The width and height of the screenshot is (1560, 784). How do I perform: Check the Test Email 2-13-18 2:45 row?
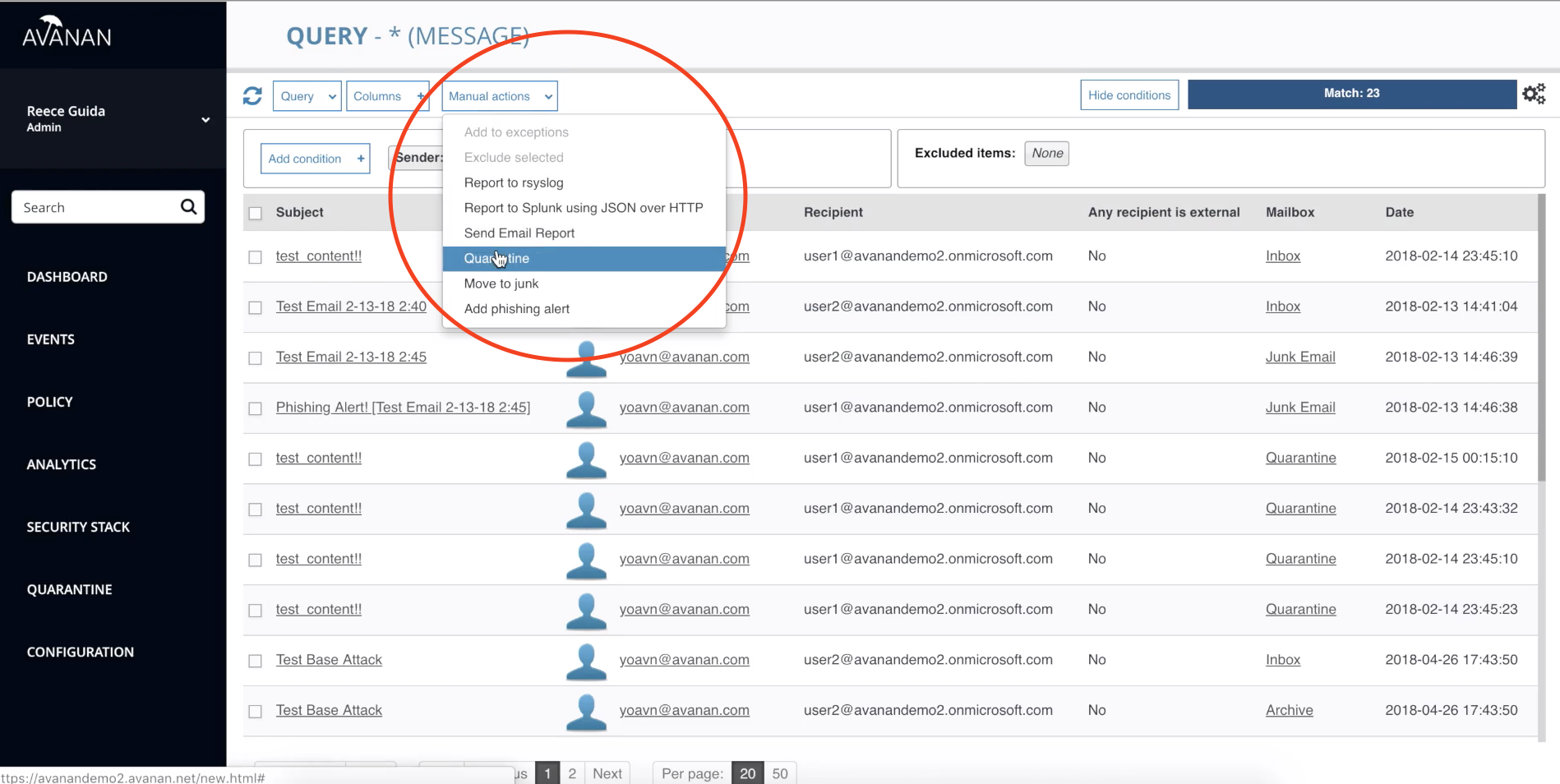click(x=256, y=358)
